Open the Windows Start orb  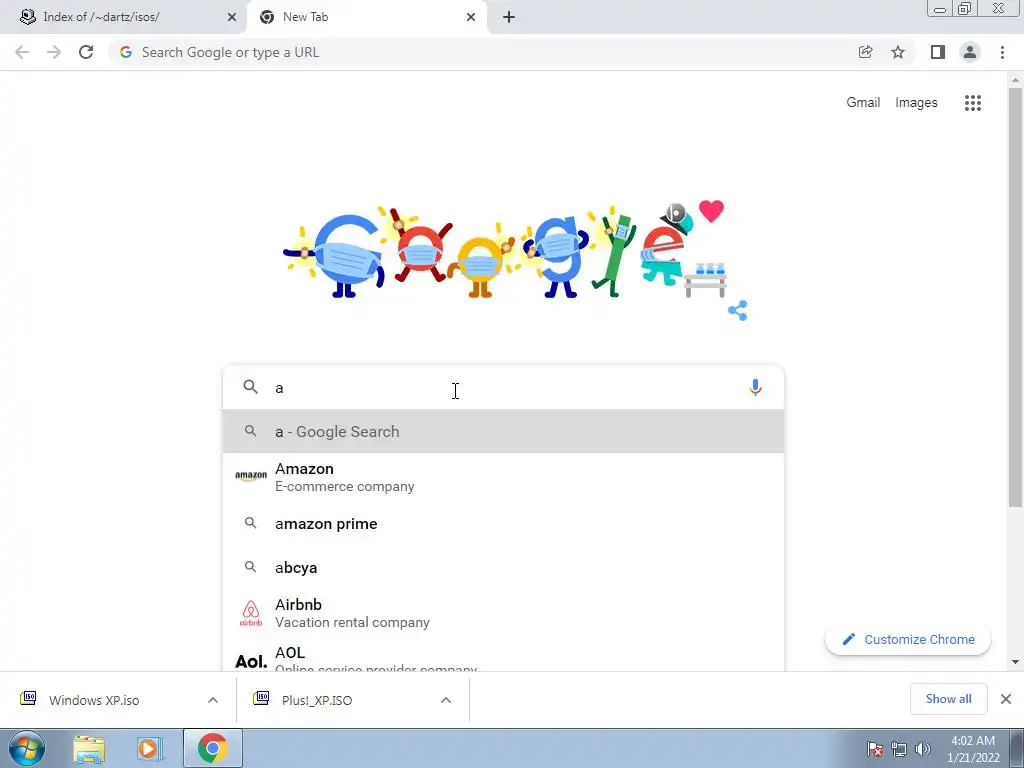pyautogui.click(x=27, y=748)
